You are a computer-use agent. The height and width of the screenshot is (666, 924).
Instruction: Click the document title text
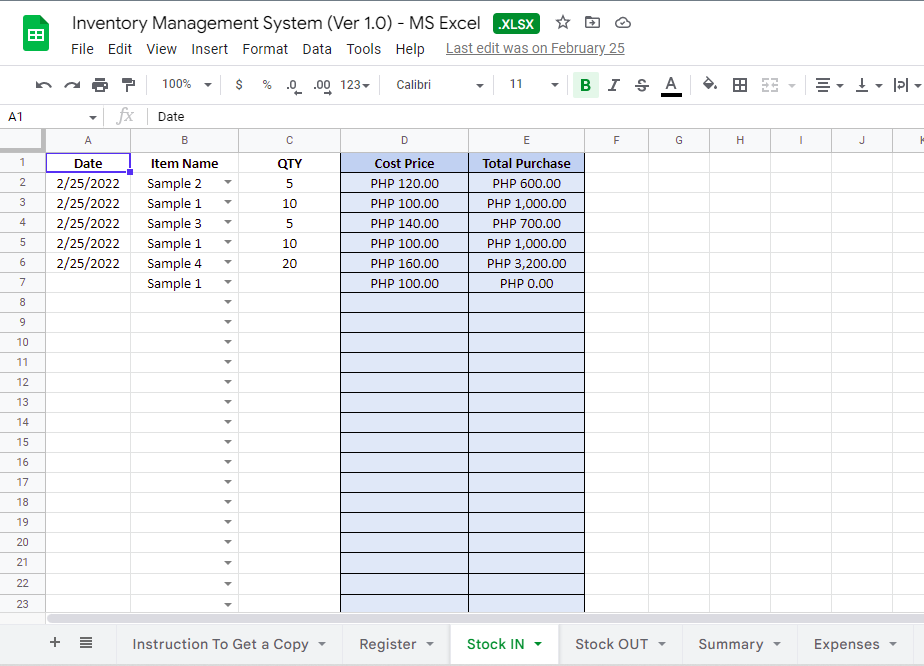[276, 23]
